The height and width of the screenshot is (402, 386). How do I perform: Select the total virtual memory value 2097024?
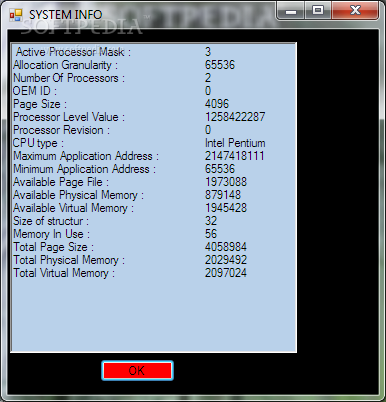(226, 273)
